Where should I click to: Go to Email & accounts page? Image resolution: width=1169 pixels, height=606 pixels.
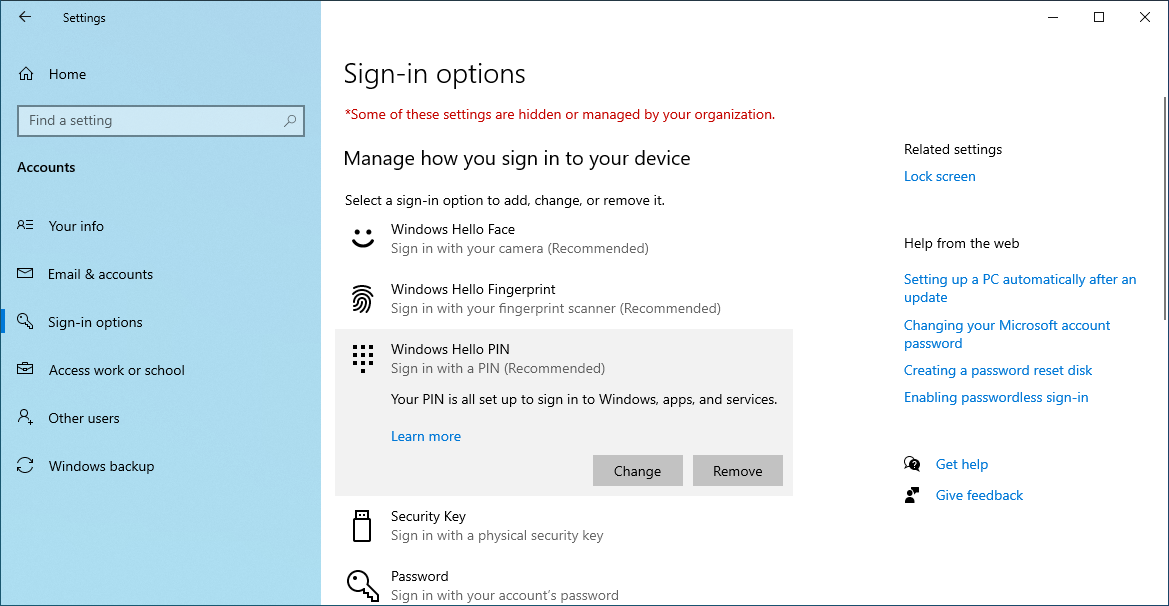coord(100,274)
